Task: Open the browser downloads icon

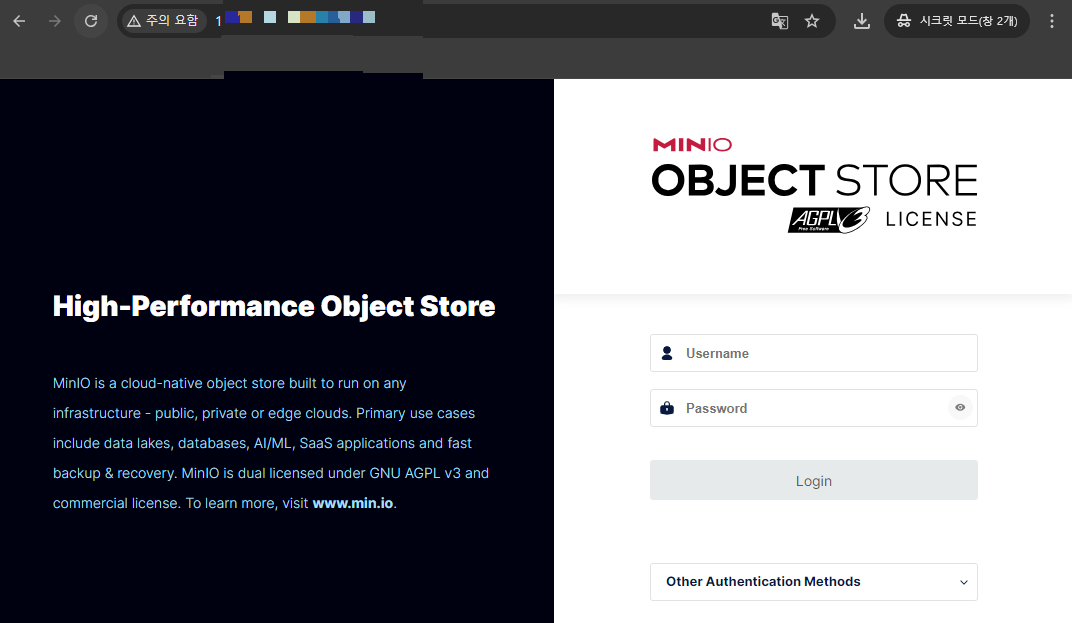Action: (x=862, y=21)
